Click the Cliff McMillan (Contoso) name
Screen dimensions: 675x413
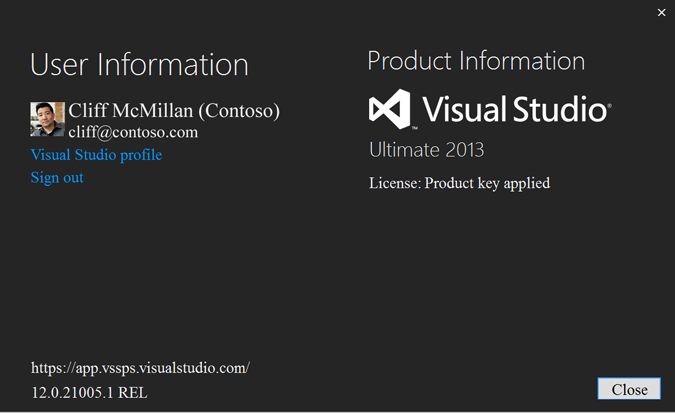174,111
